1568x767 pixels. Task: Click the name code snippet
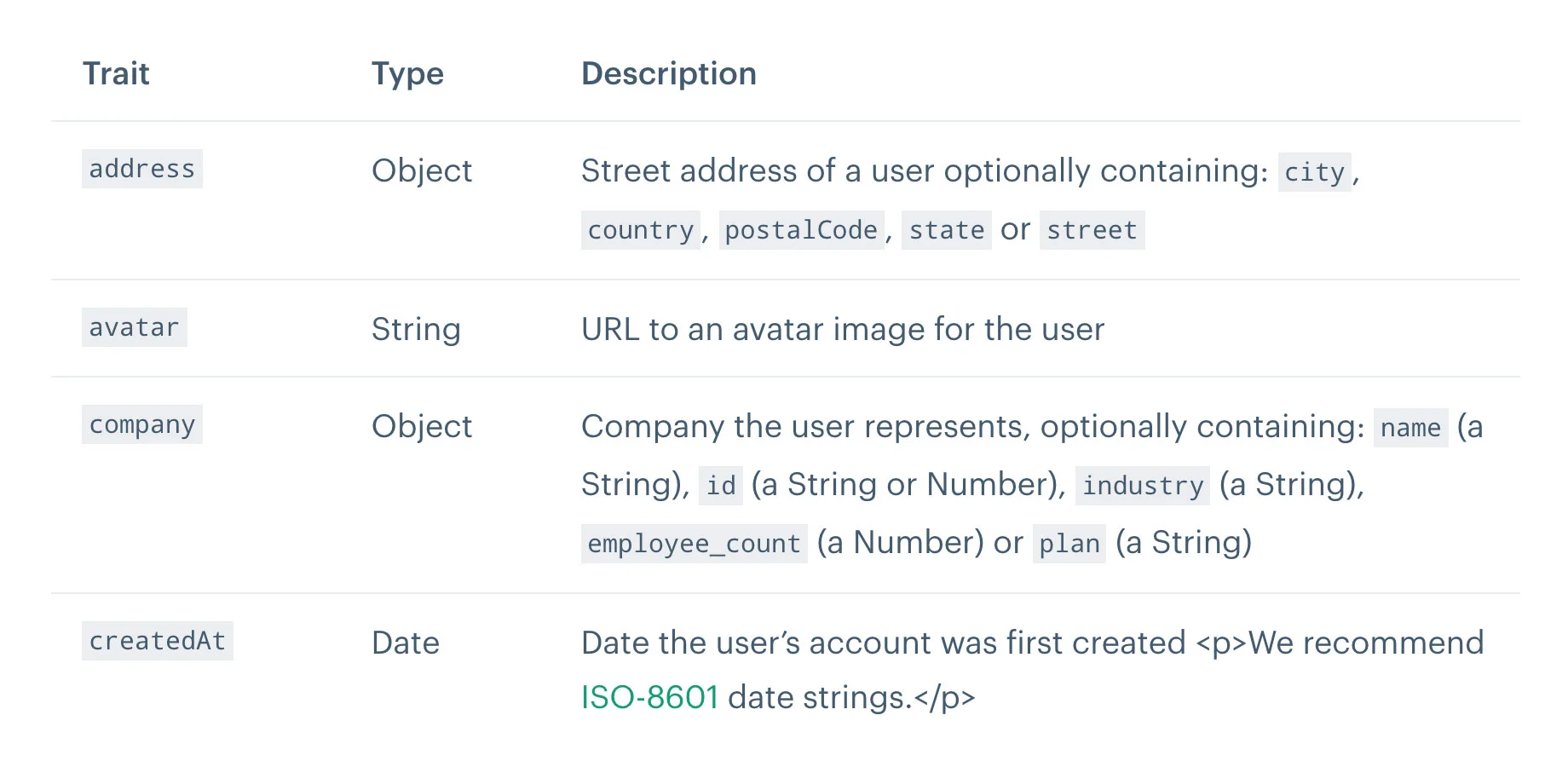[1410, 428]
